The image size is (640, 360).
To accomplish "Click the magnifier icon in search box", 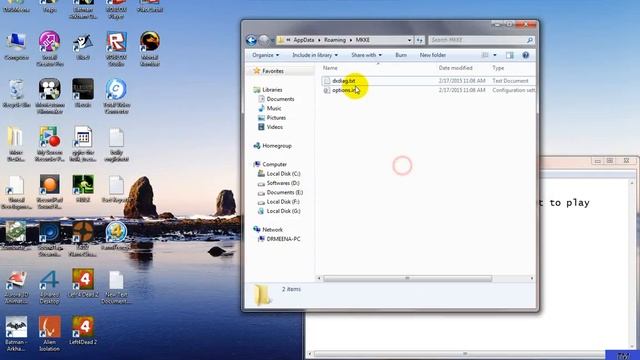I will pyautogui.click(x=529, y=40).
